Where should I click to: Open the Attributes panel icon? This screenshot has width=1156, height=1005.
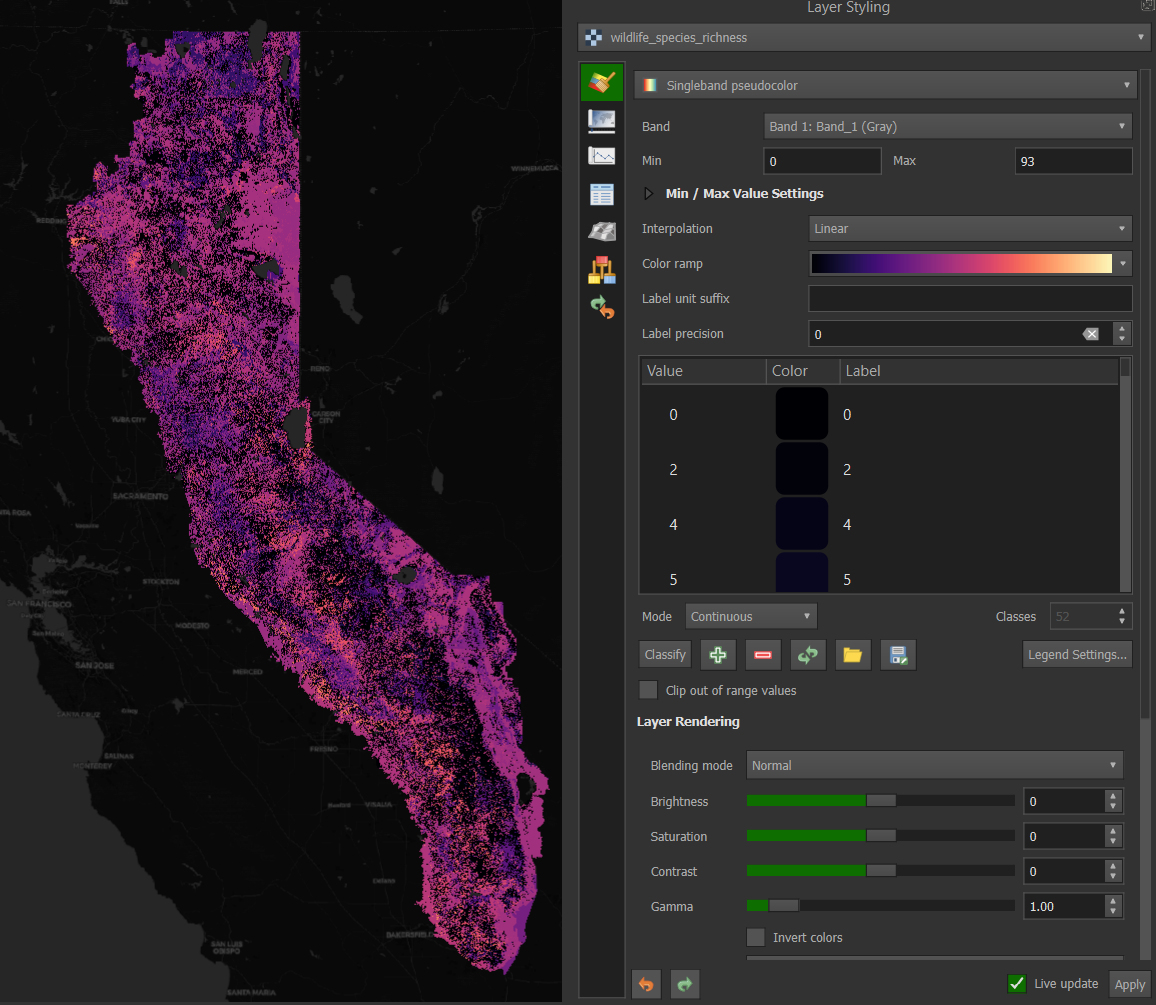[x=601, y=194]
